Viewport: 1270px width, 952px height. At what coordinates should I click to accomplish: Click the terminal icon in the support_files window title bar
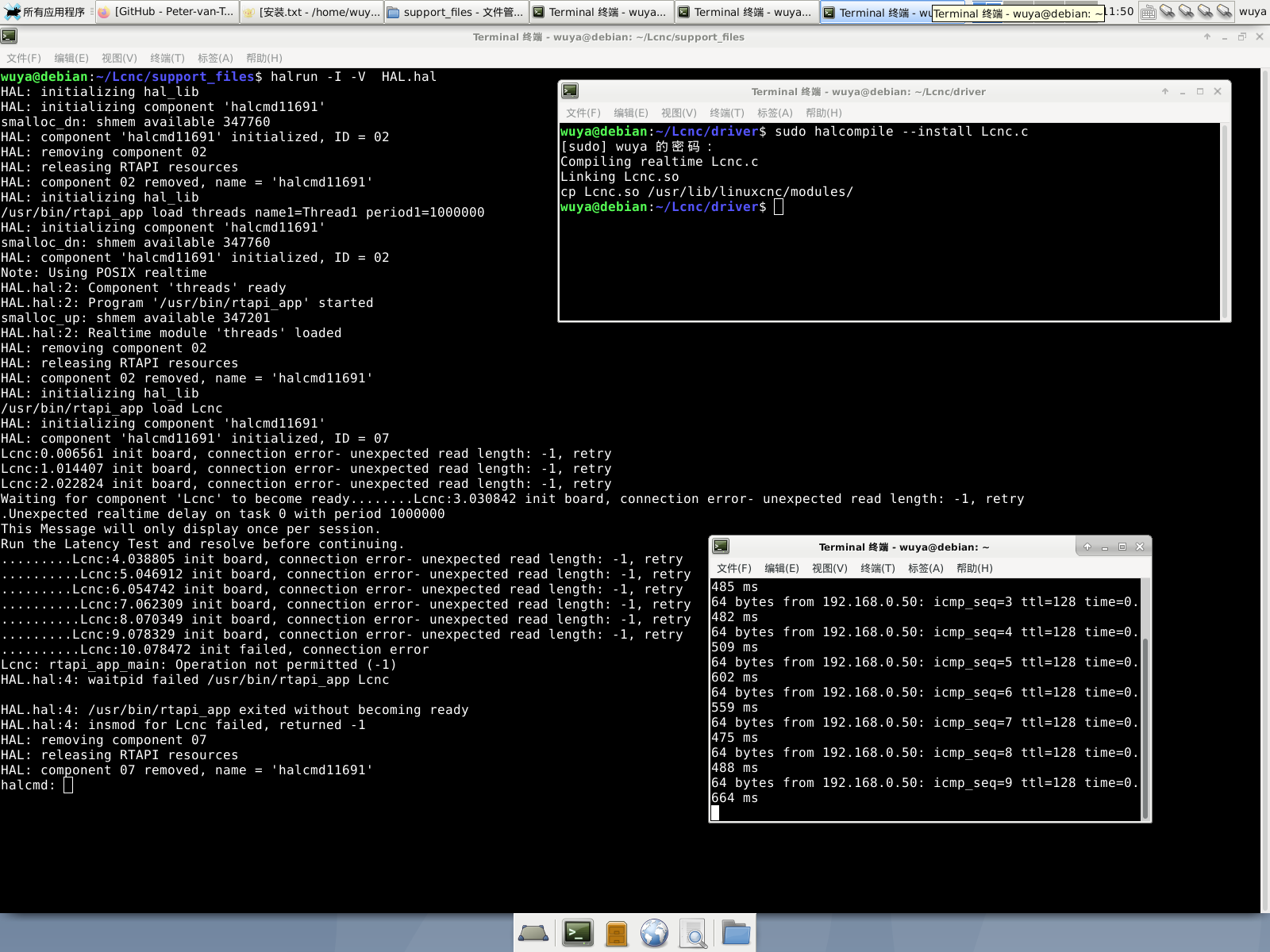click(x=9, y=36)
